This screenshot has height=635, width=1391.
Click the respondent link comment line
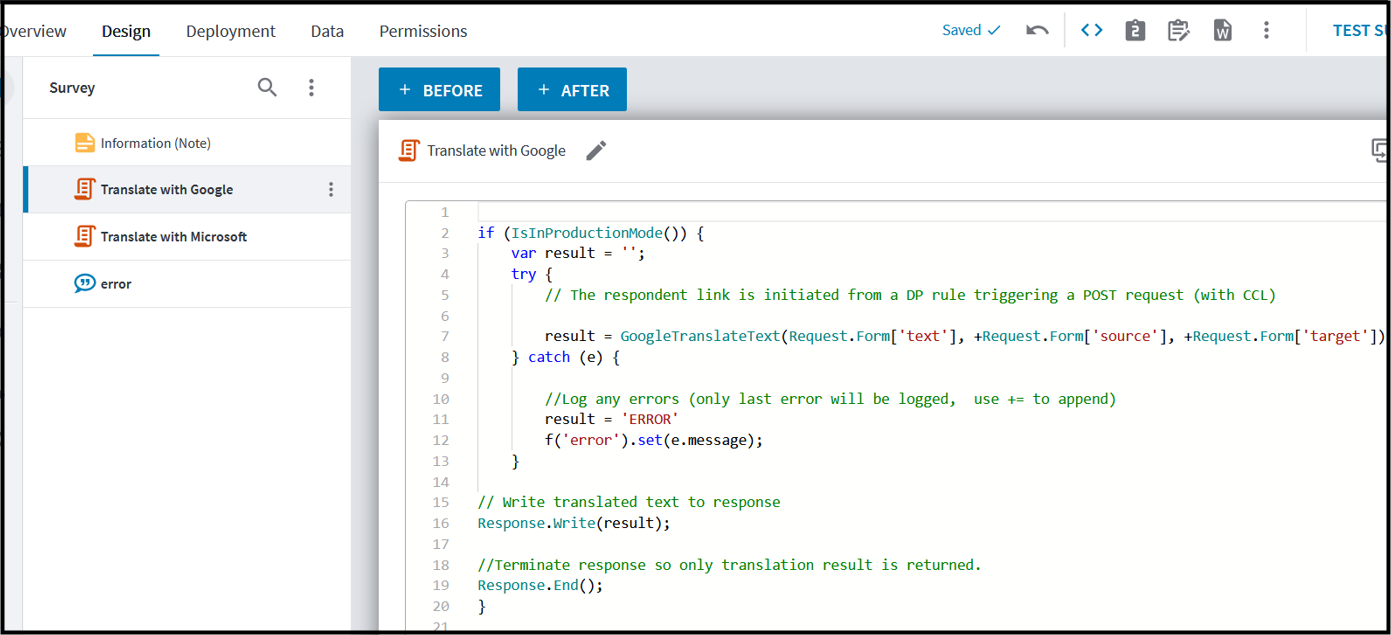click(x=911, y=295)
